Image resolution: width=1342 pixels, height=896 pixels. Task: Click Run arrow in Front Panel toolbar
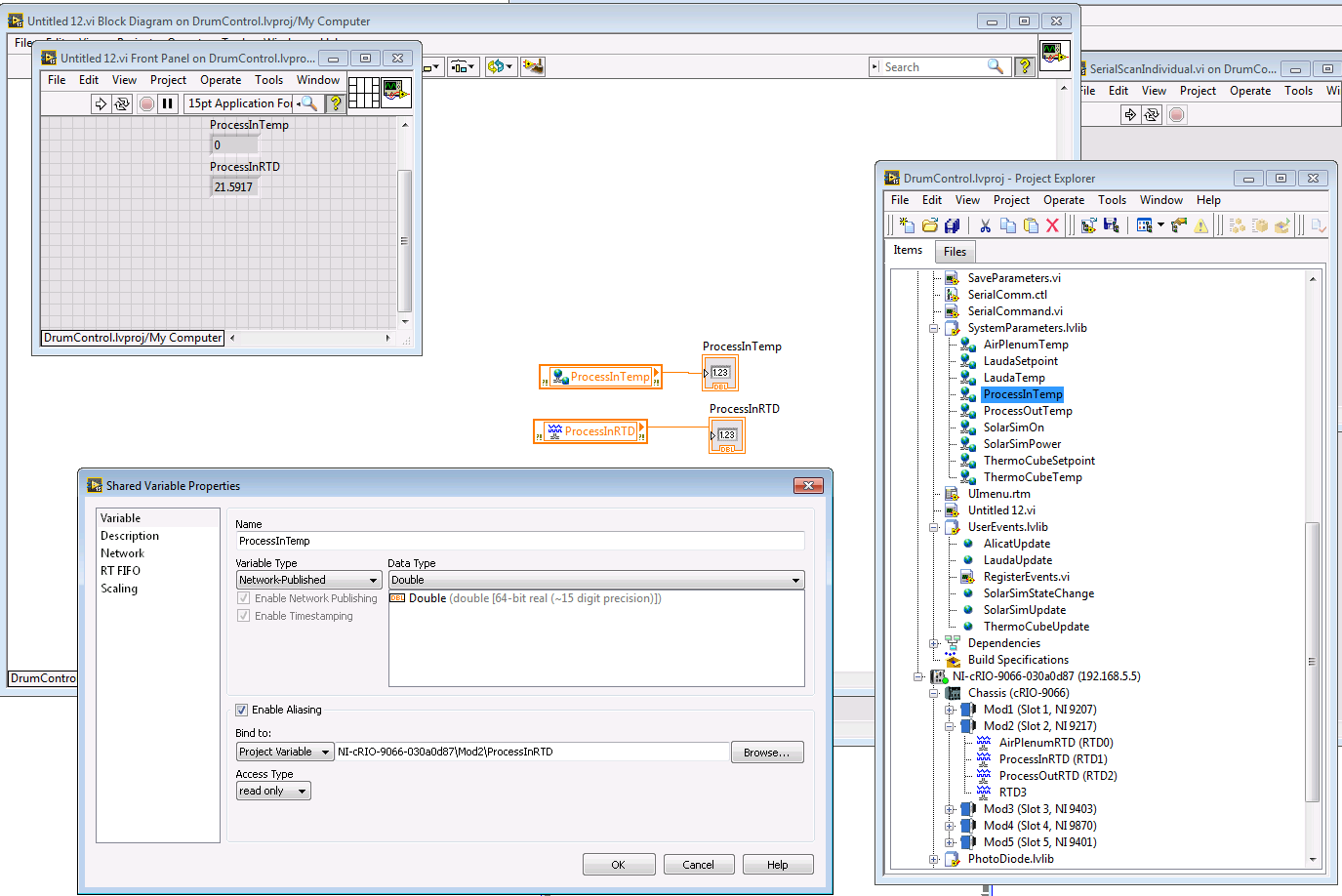coord(101,103)
